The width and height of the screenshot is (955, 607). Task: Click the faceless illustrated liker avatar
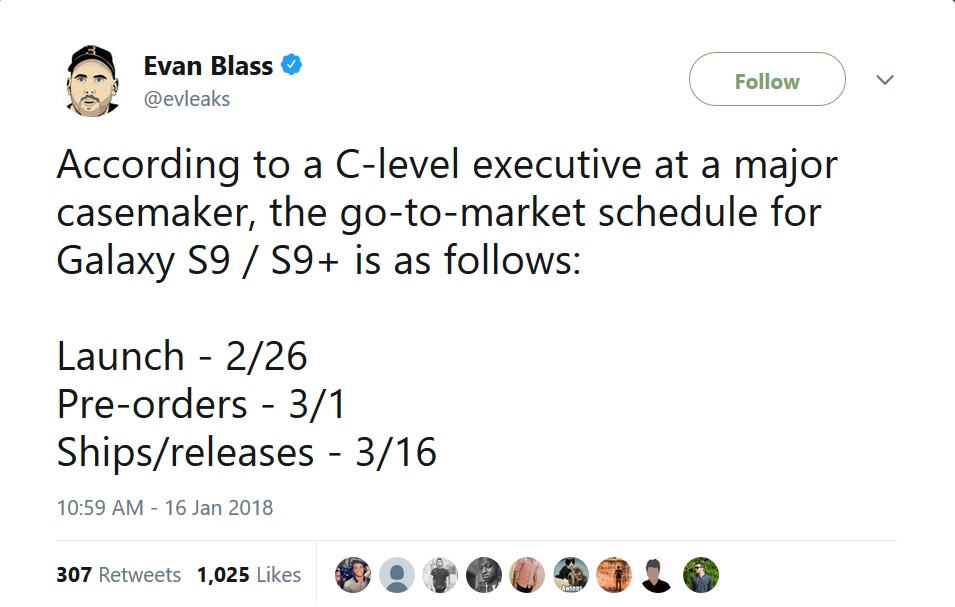point(657,575)
